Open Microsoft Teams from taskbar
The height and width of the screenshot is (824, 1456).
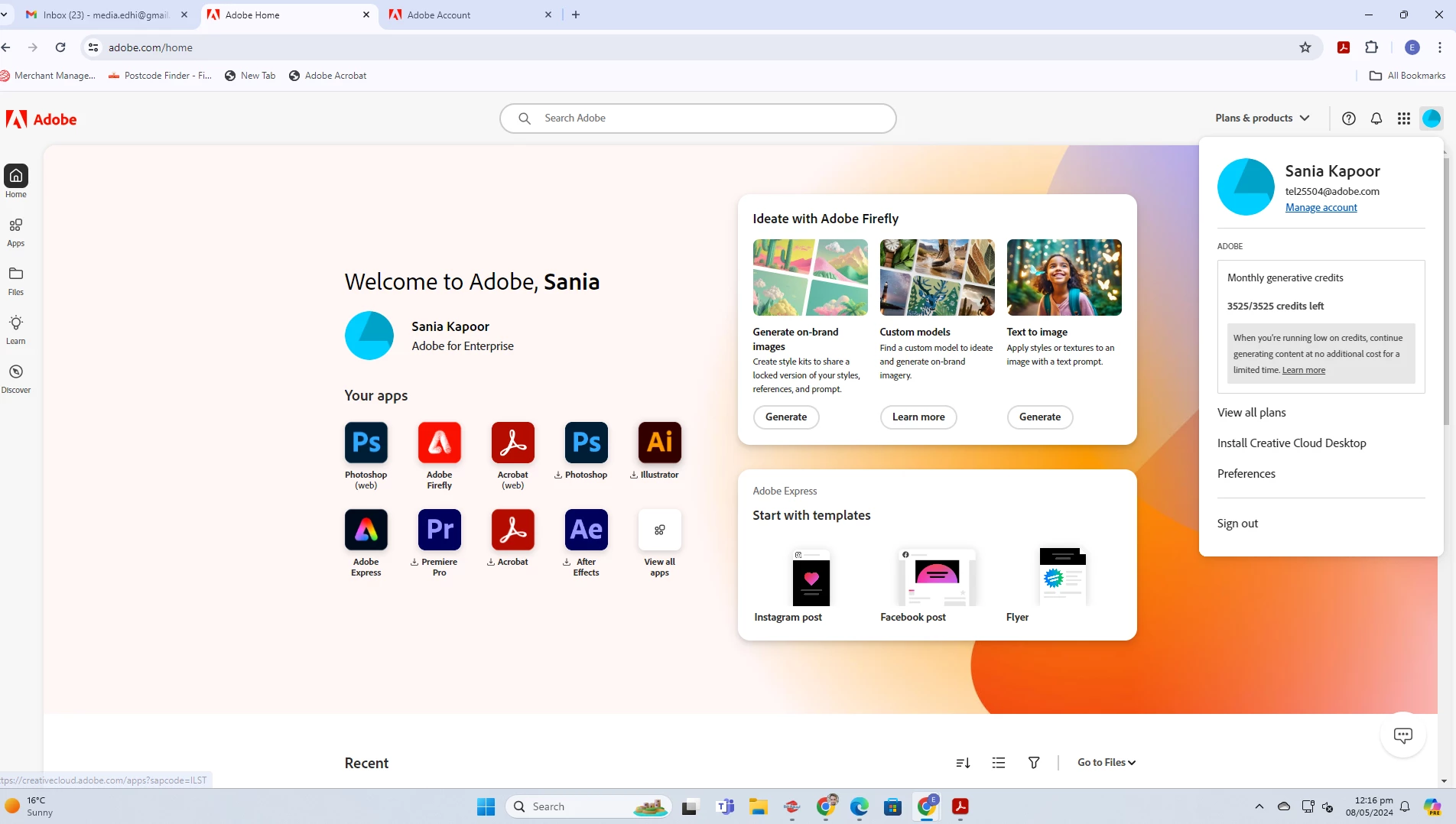coord(725,806)
